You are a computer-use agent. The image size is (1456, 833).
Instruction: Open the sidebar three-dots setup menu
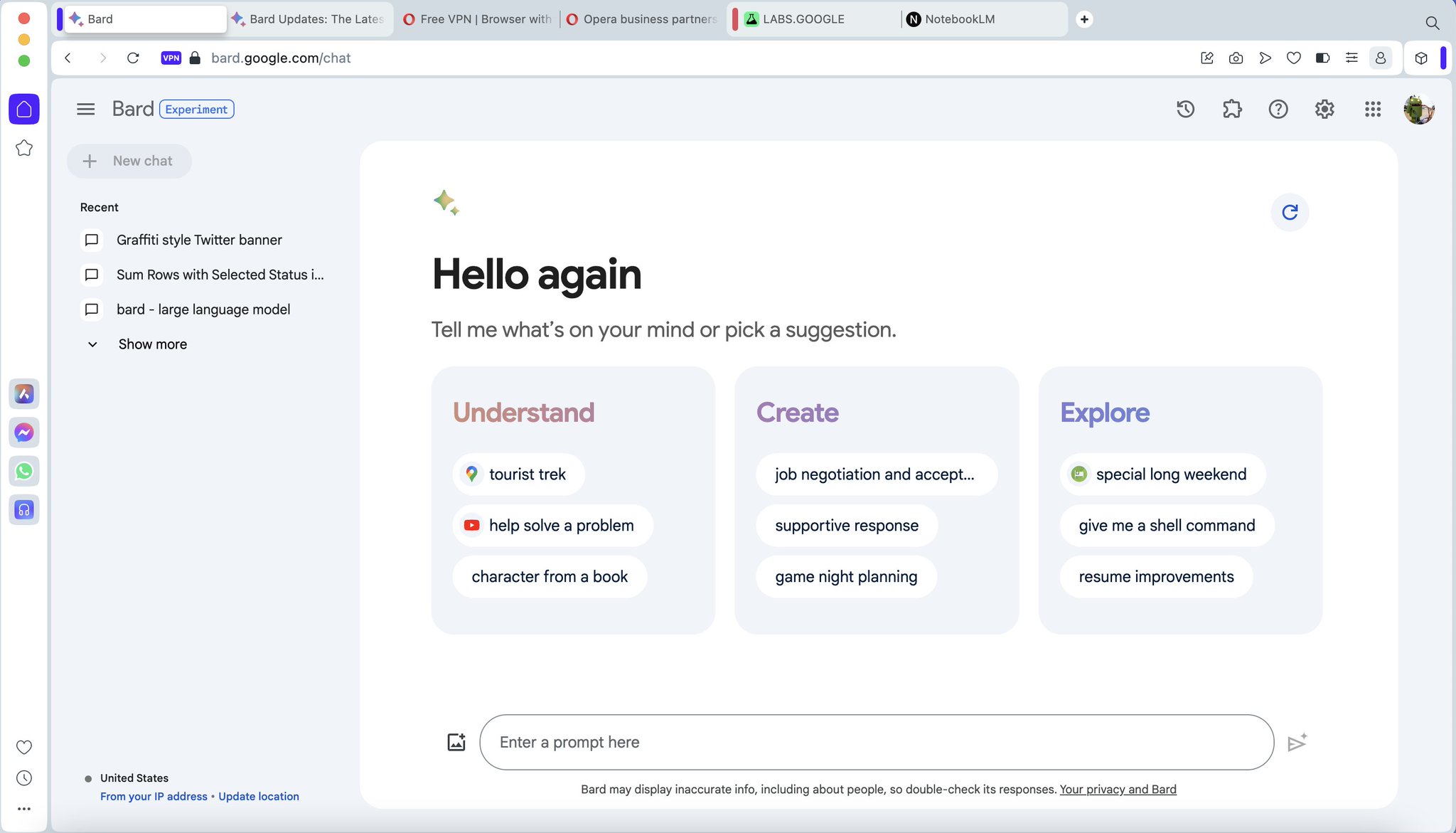click(x=24, y=809)
